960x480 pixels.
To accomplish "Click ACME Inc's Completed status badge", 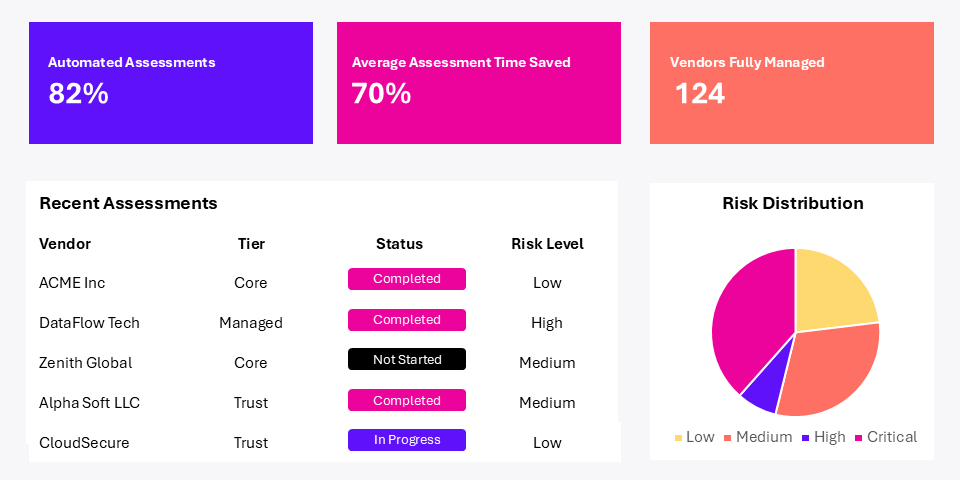I will [x=406, y=279].
